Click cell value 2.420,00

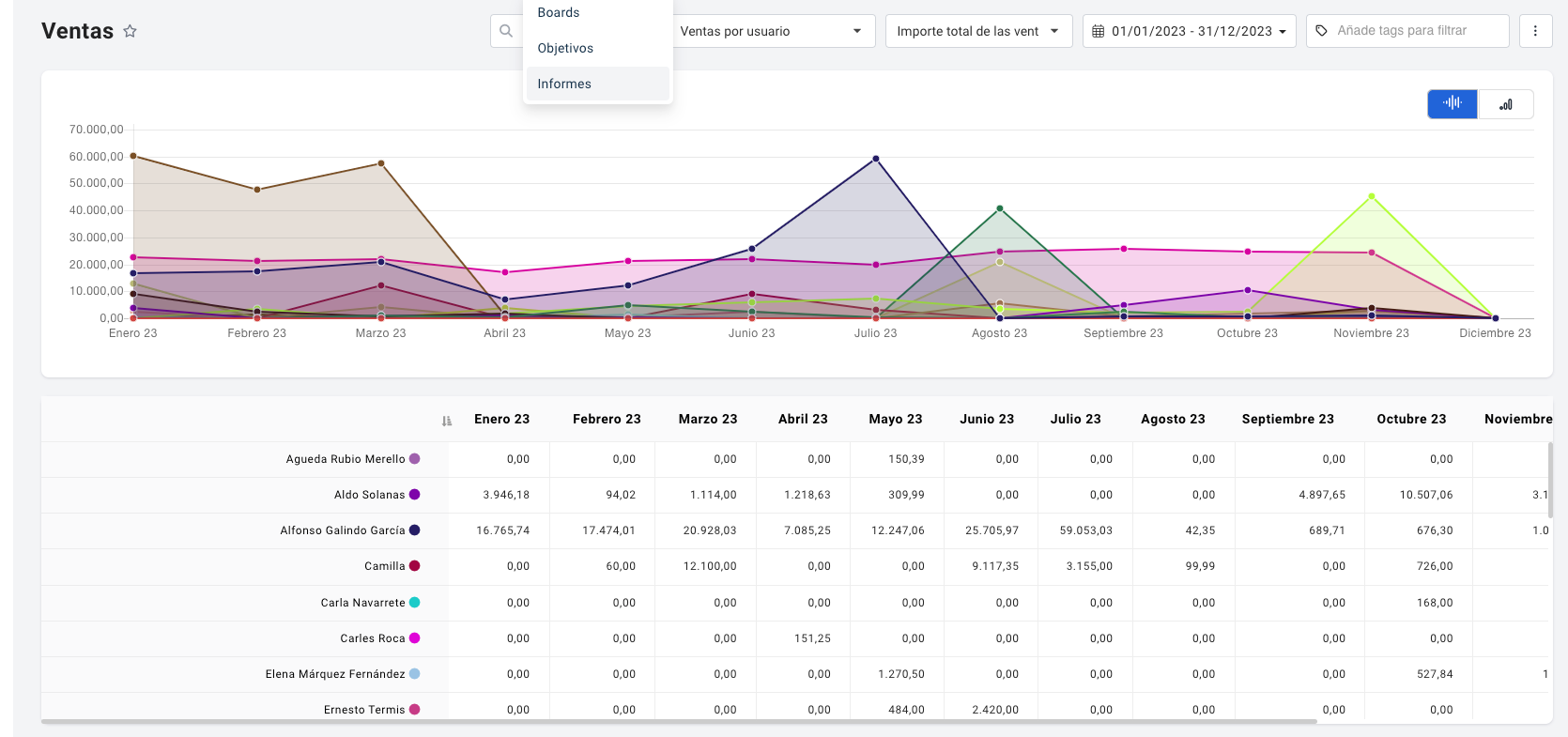(995, 710)
